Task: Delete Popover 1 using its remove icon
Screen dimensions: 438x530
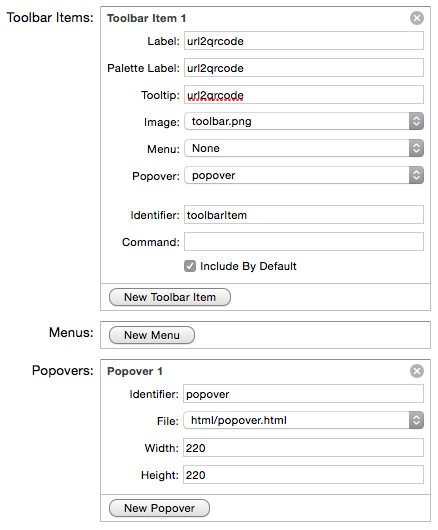Action: point(417,371)
